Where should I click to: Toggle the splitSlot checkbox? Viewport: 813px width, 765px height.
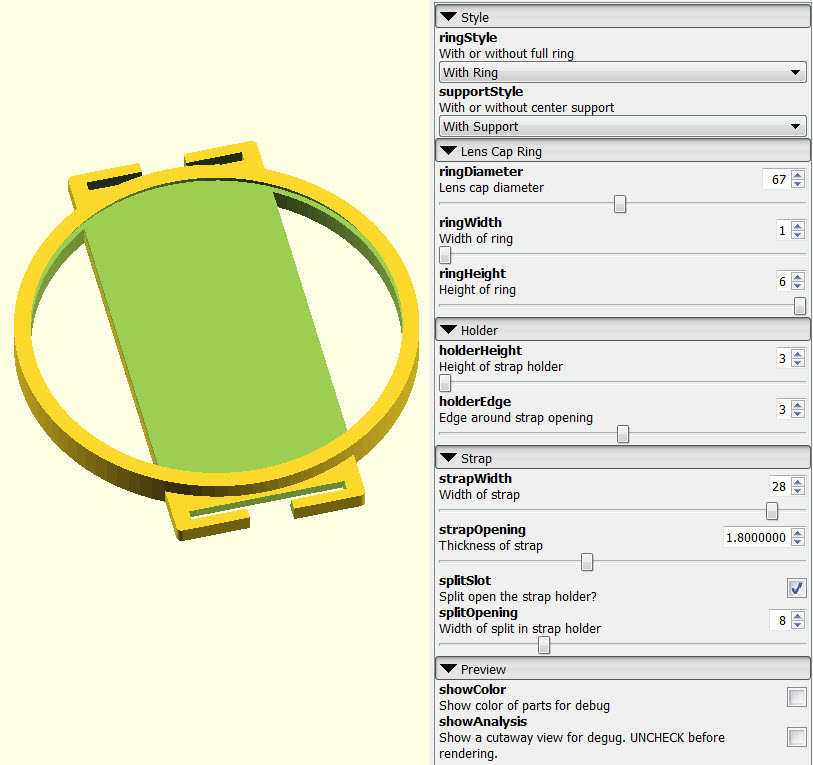tap(796, 588)
